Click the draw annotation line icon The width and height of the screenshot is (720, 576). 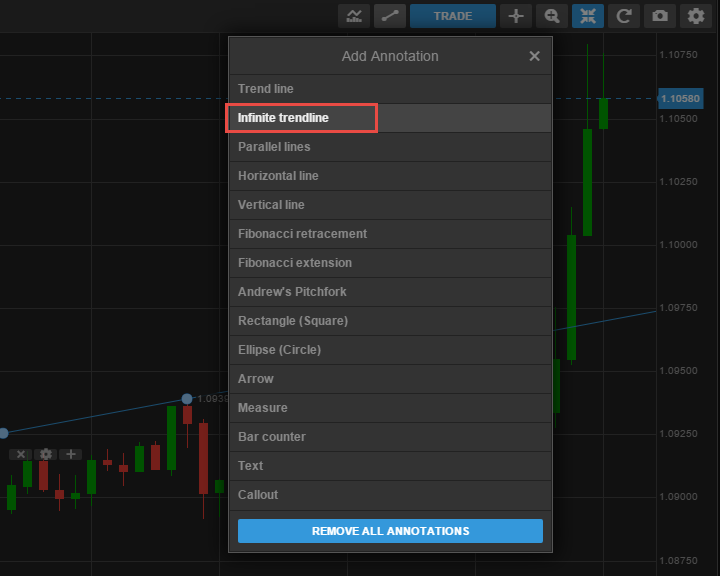point(388,16)
